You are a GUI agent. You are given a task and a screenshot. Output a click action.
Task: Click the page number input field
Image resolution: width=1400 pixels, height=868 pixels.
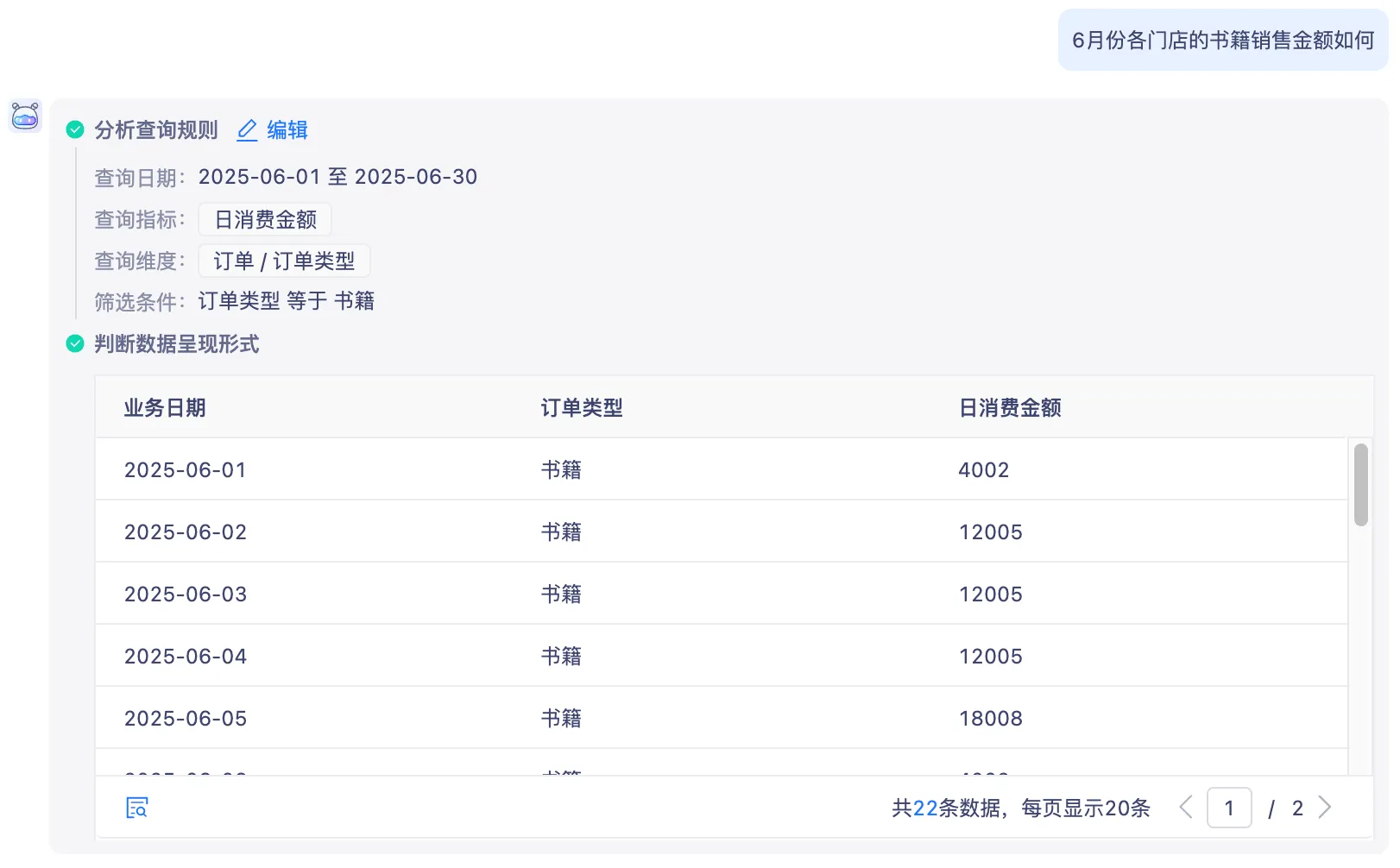1229,808
